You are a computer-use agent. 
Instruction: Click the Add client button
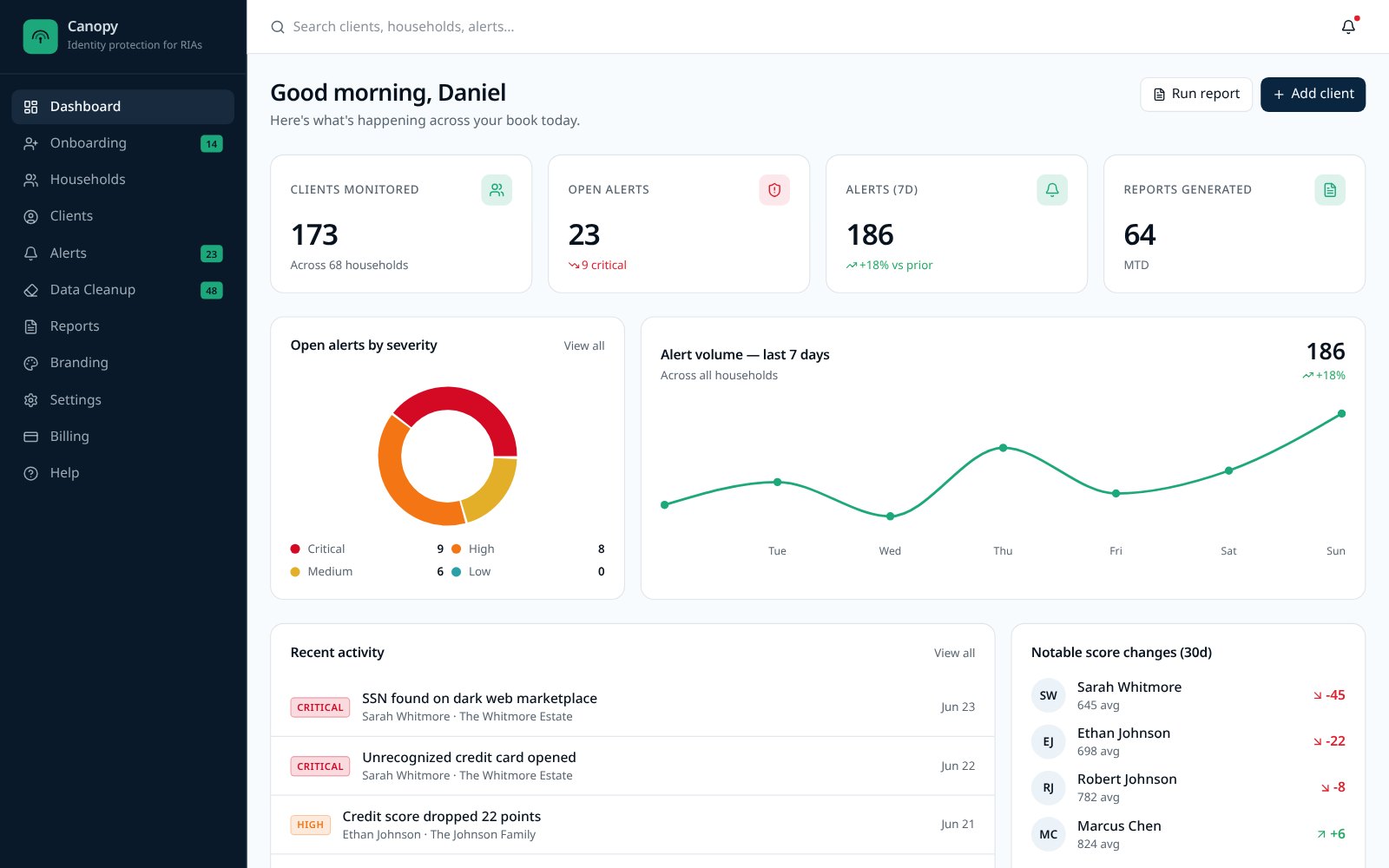[x=1313, y=94]
